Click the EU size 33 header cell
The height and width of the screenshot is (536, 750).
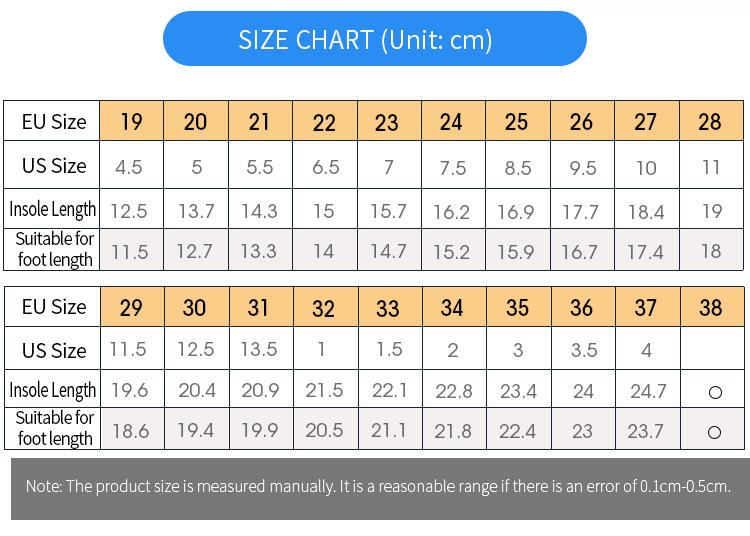pos(387,307)
